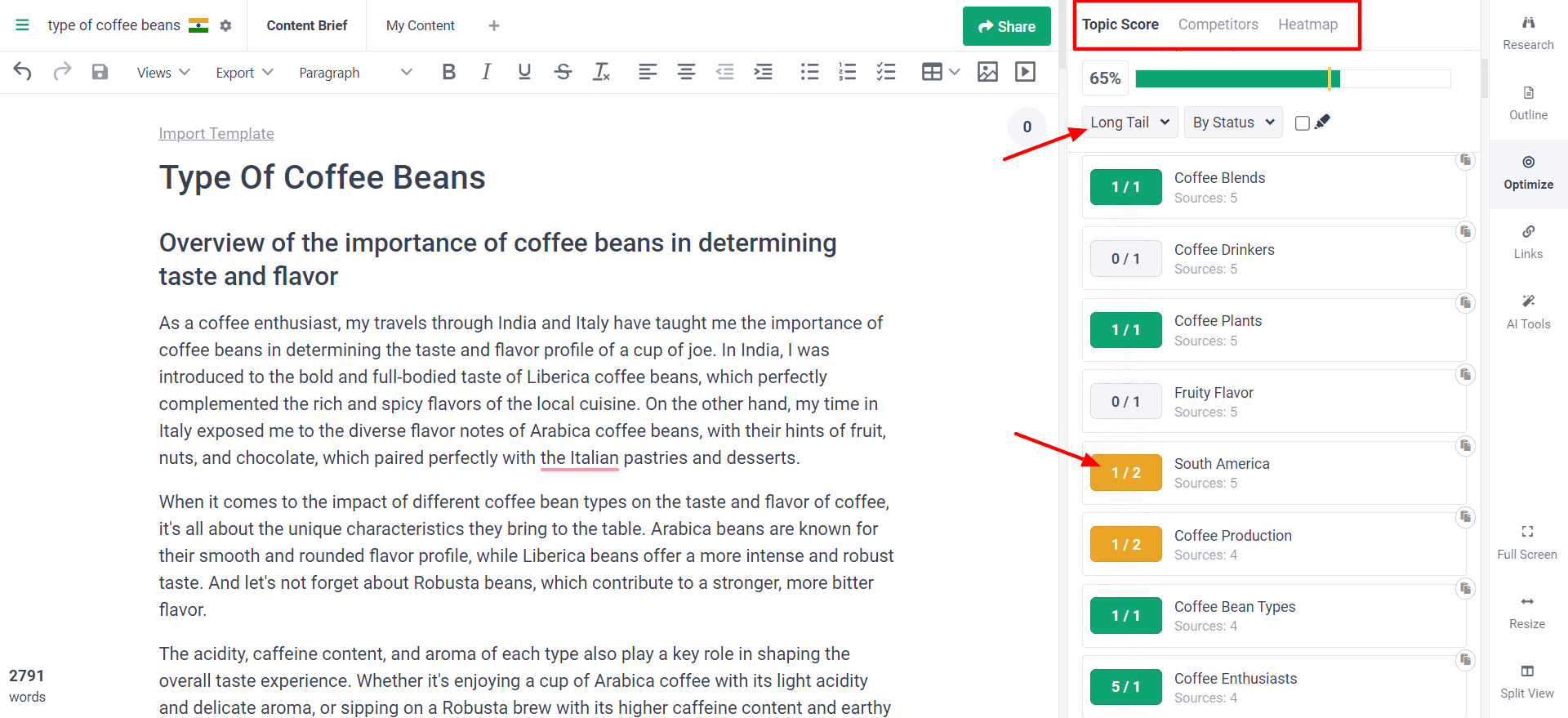Viewport: 1568px width, 718px height.
Task: Toggle bold formatting
Action: pos(448,72)
